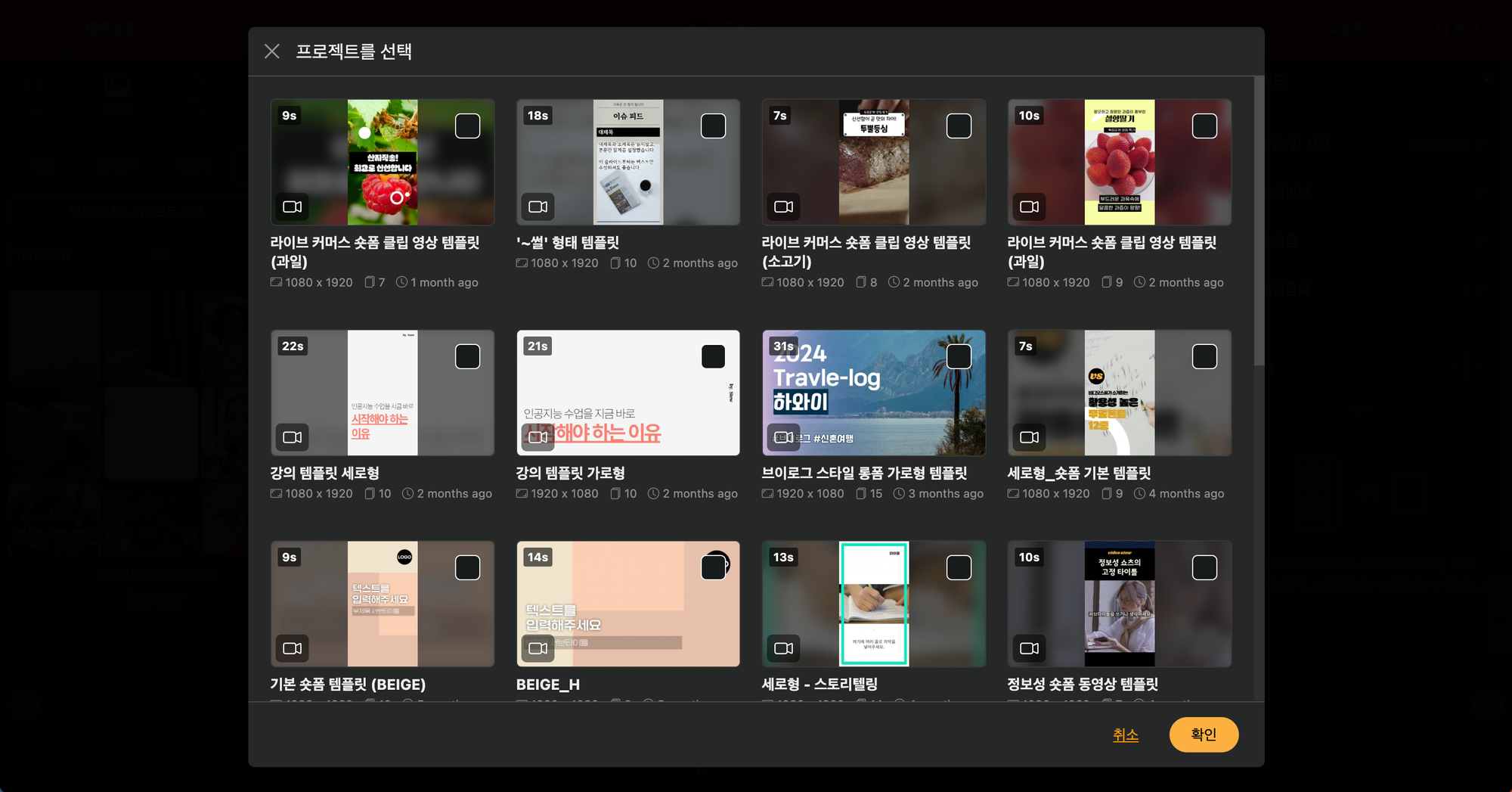1512x792 pixels.
Task: Click video icon on 9s raspberry template
Action: pos(293,207)
